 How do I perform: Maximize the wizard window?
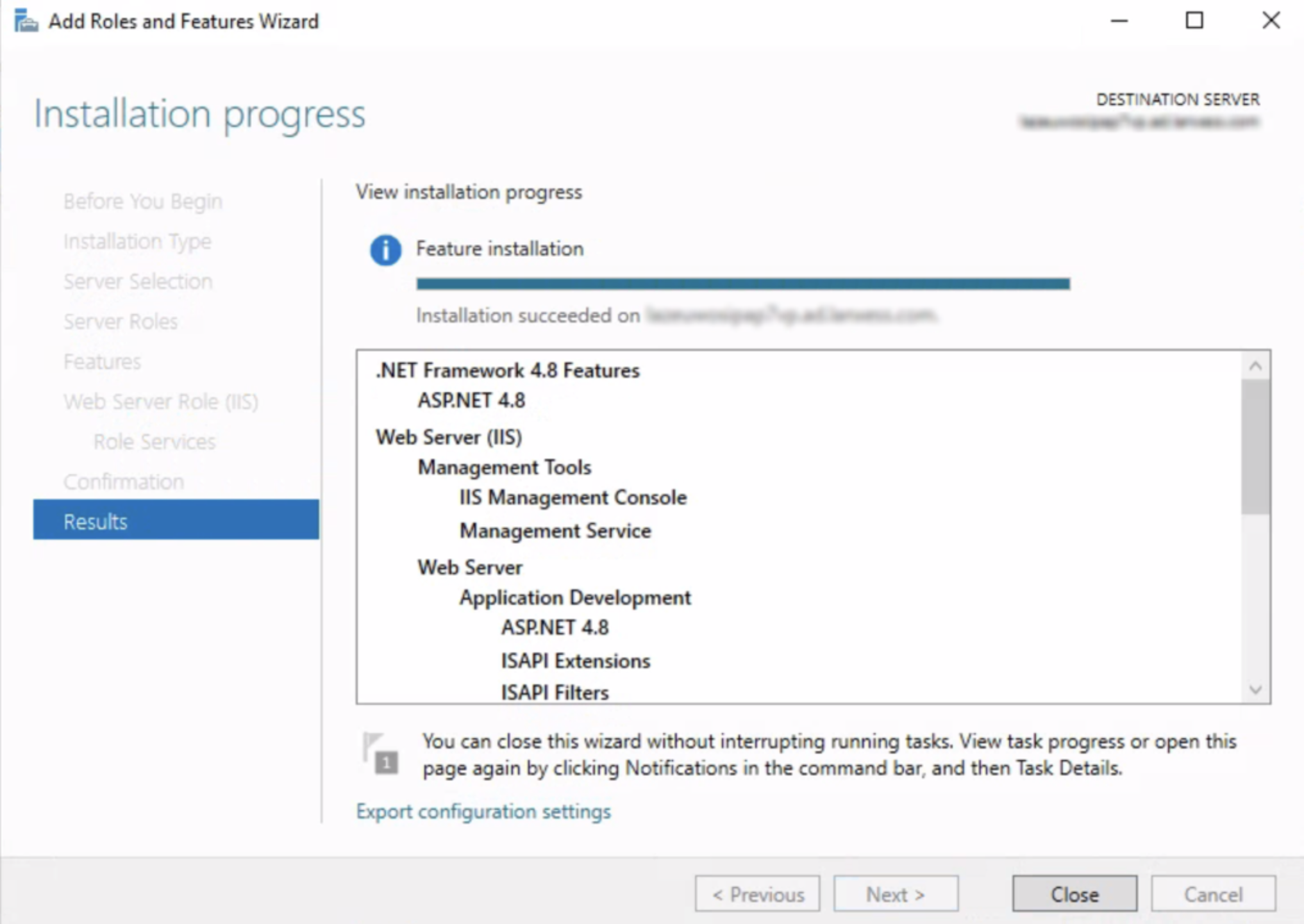(x=1194, y=21)
